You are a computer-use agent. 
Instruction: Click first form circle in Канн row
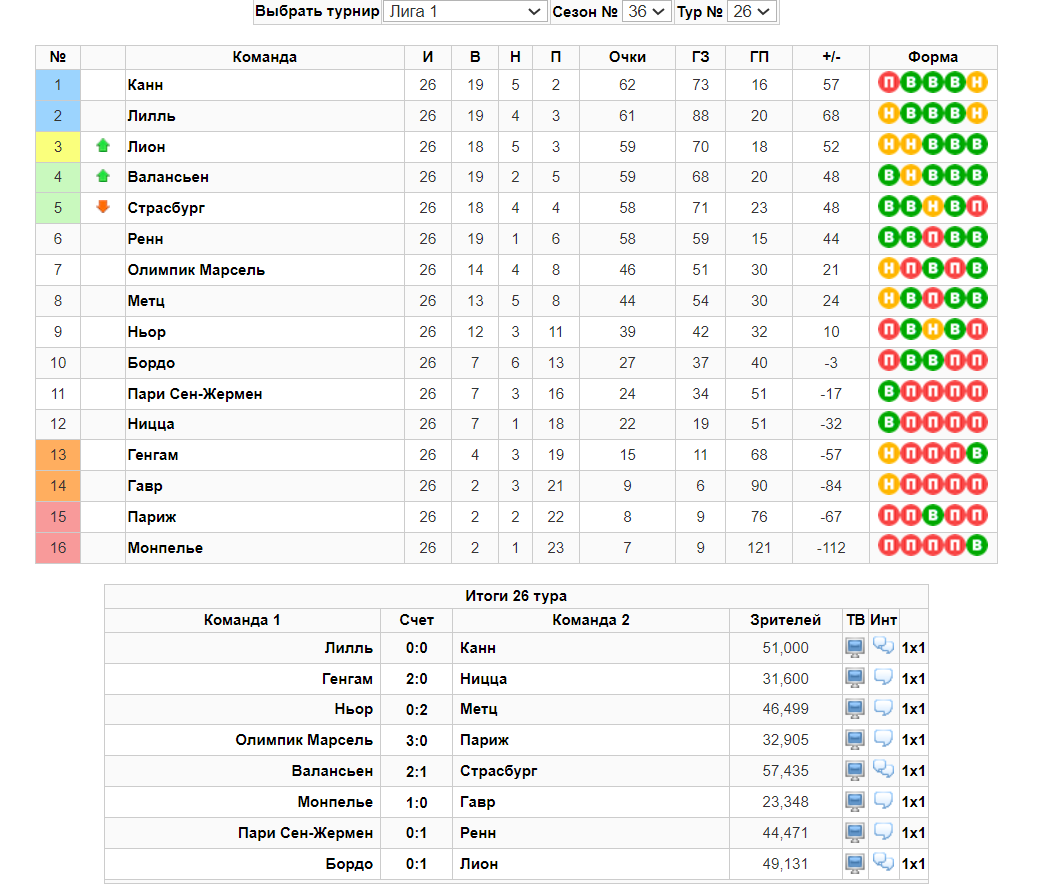click(889, 83)
